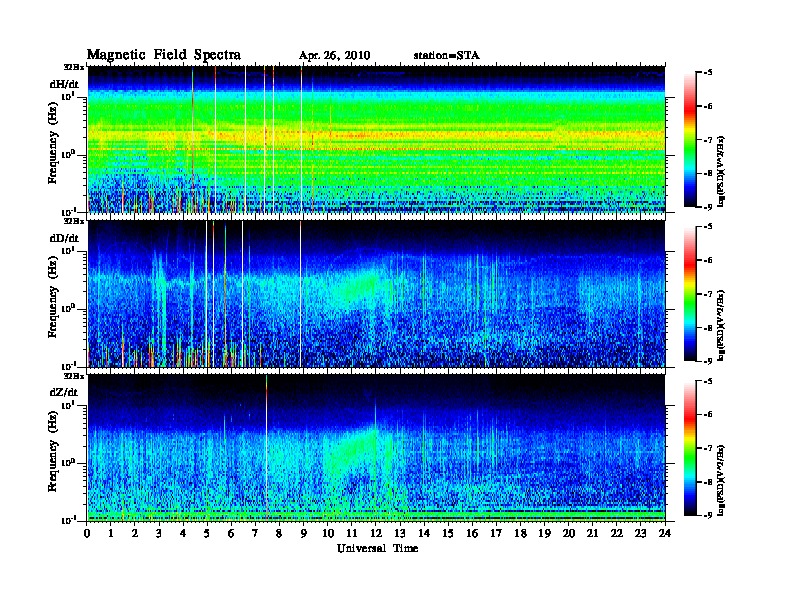Screen dimensions: 792x612
Task: Click the dH/dt spectrogram plot area
Action: 376,139
